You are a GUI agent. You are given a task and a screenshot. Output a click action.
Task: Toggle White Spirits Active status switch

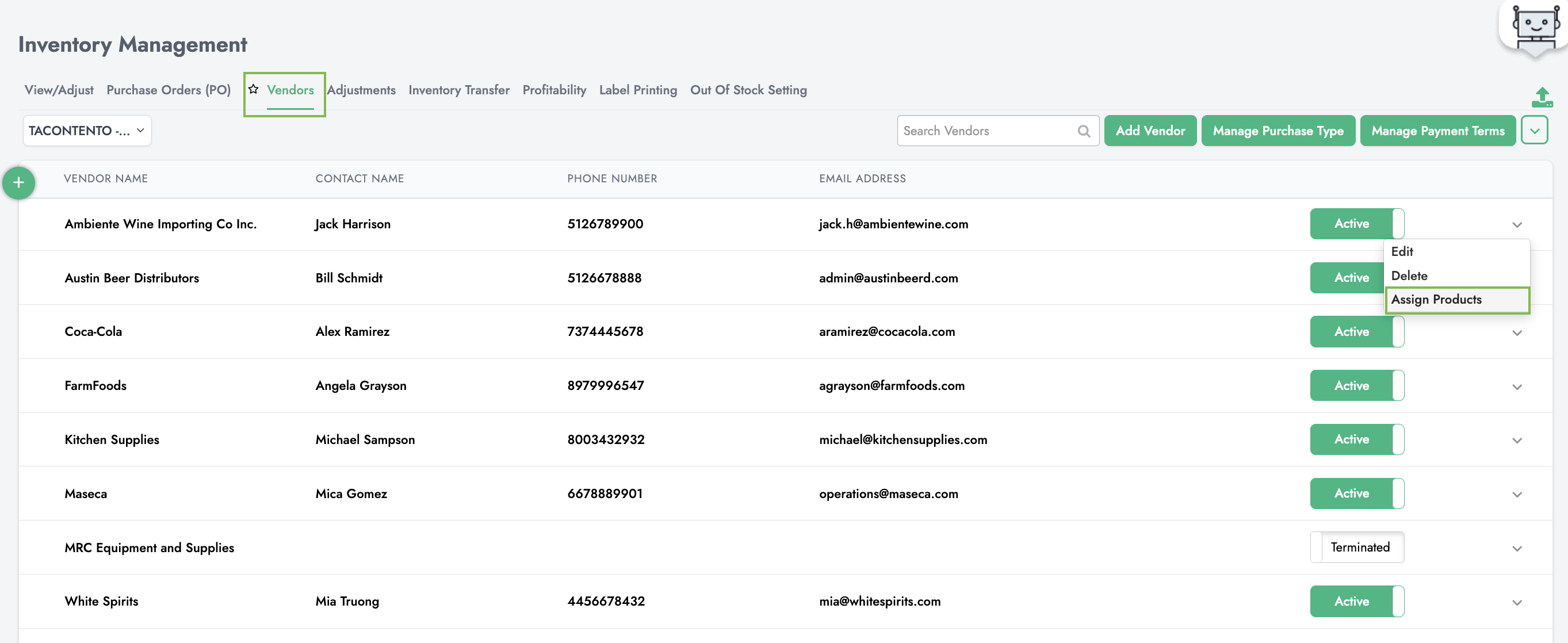click(x=1356, y=602)
